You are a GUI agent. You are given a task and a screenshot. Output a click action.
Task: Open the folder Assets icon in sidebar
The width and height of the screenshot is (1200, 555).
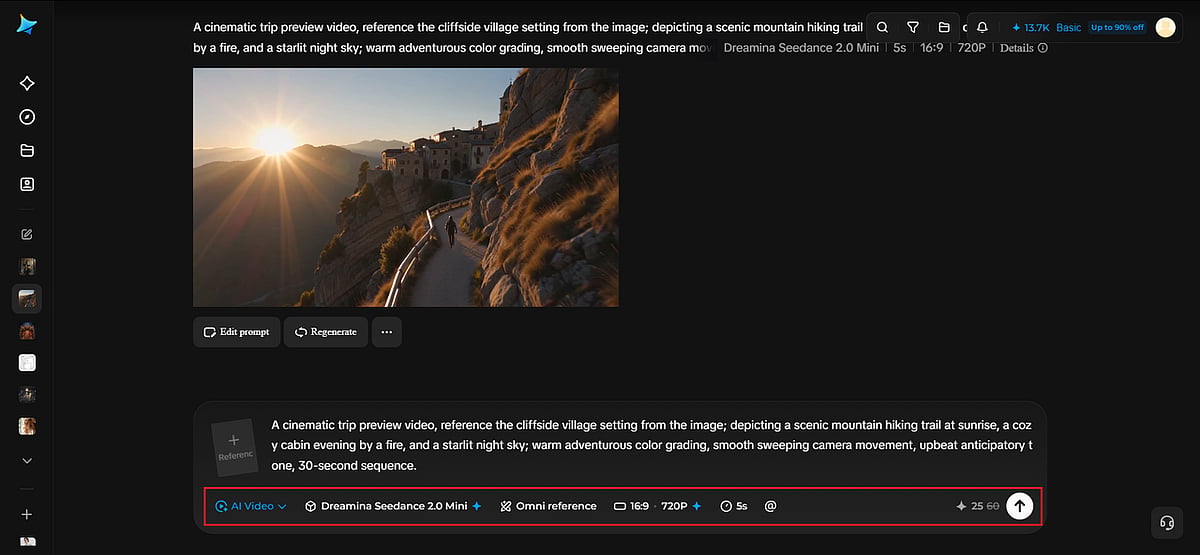pos(27,151)
